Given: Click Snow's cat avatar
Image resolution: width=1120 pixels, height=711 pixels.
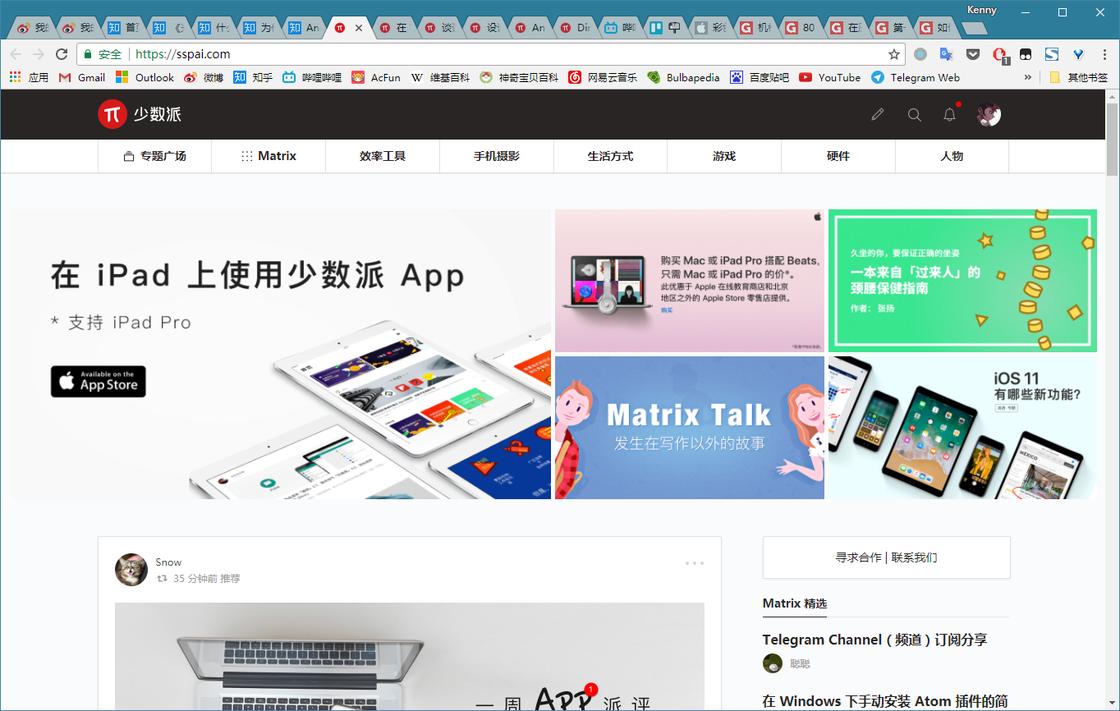Looking at the screenshot, I should 131,570.
